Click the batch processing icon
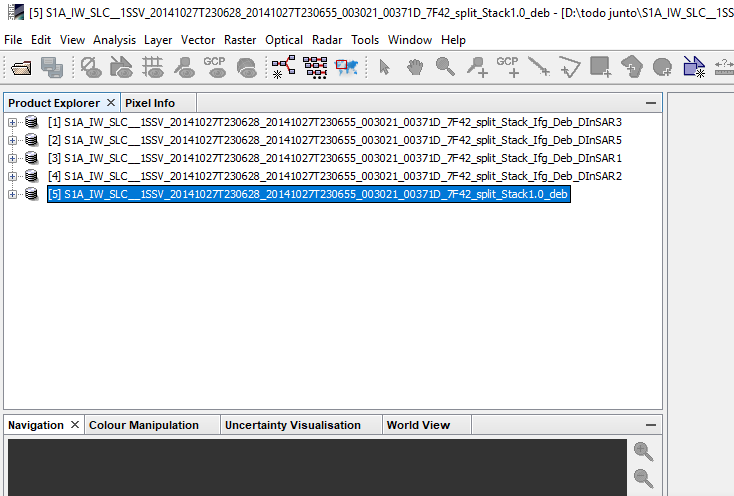The width and height of the screenshot is (734, 496). 315,67
